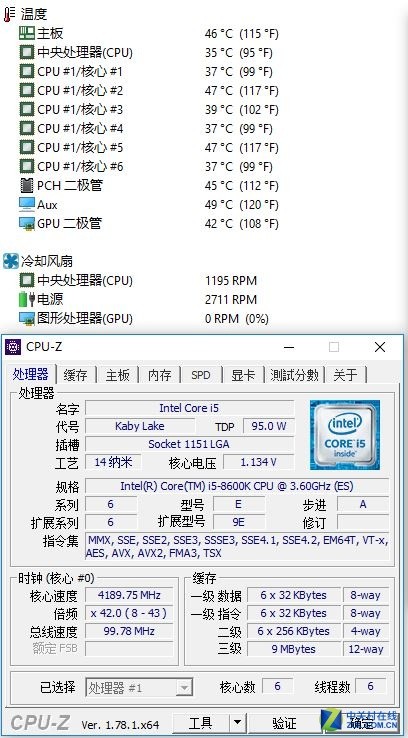The width and height of the screenshot is (408, 738).
Task: Switch to the 缓存 tab
Action: [75, 375]
